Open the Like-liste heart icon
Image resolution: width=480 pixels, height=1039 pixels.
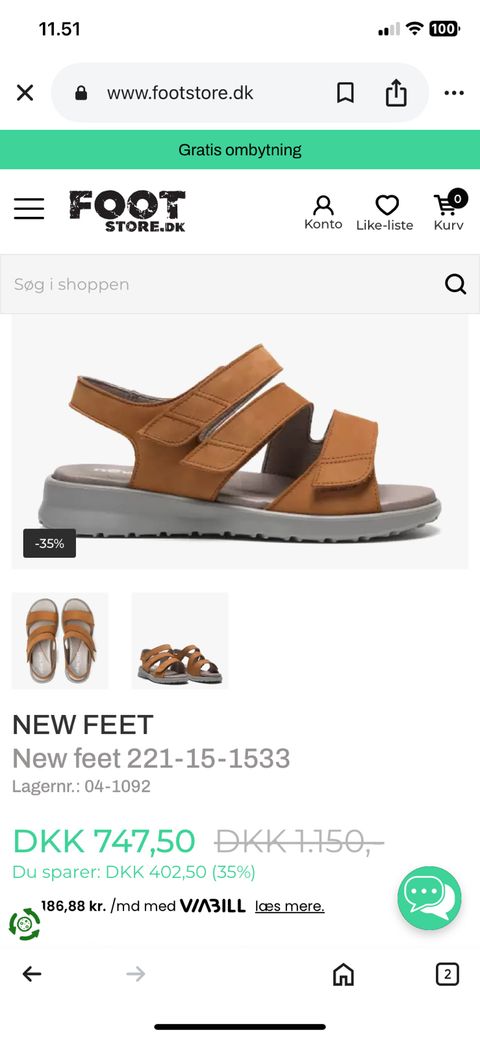pos(385,213)
